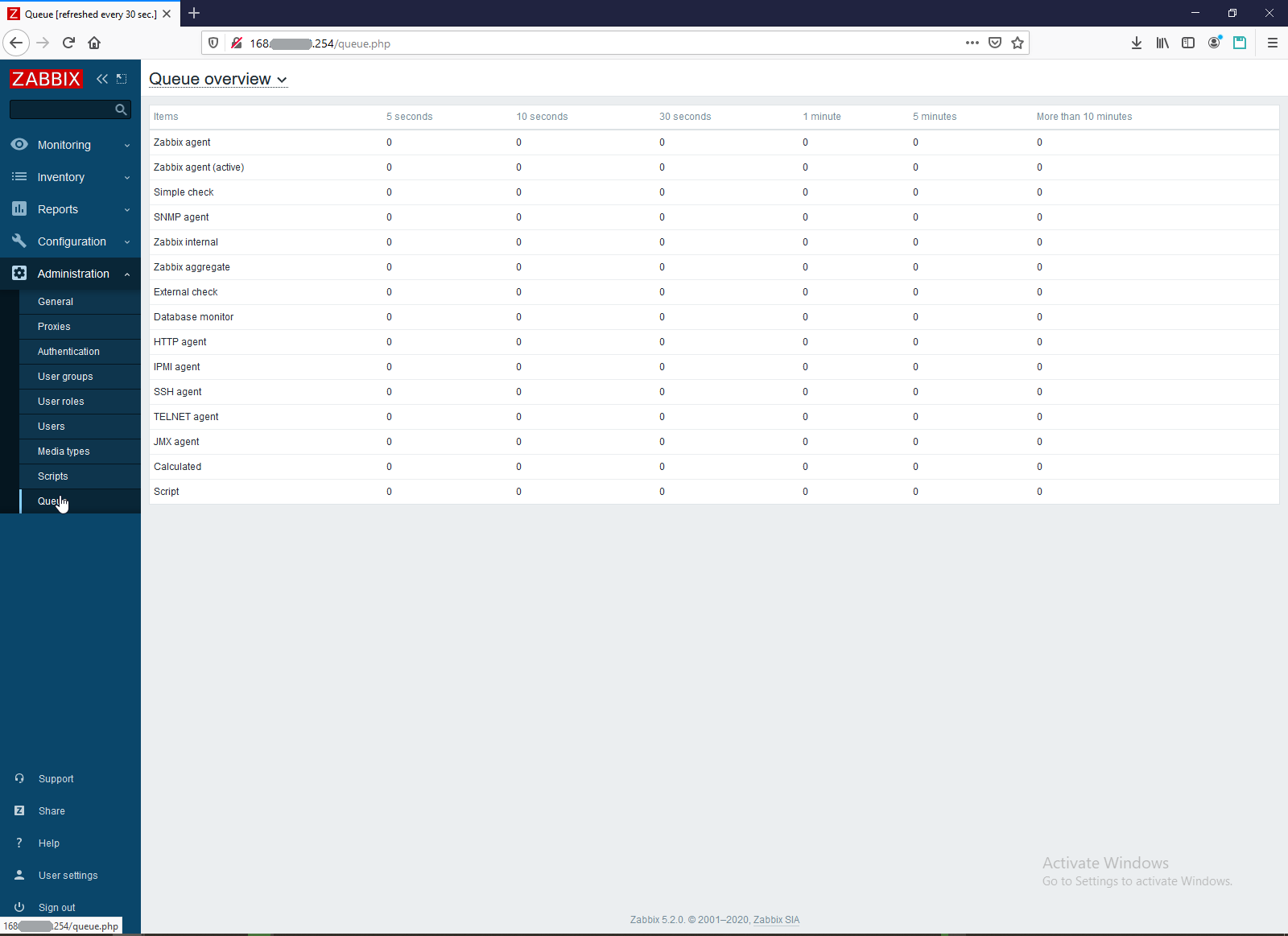The height and width of the screenshot is (936, 1288).
Task: Go back with browser back arrow
Action: pyautogui.click(x=16, y=43)
